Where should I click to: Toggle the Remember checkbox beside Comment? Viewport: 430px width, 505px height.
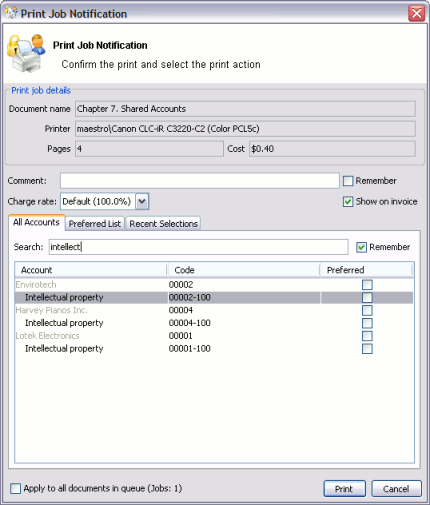coord(348,181)
